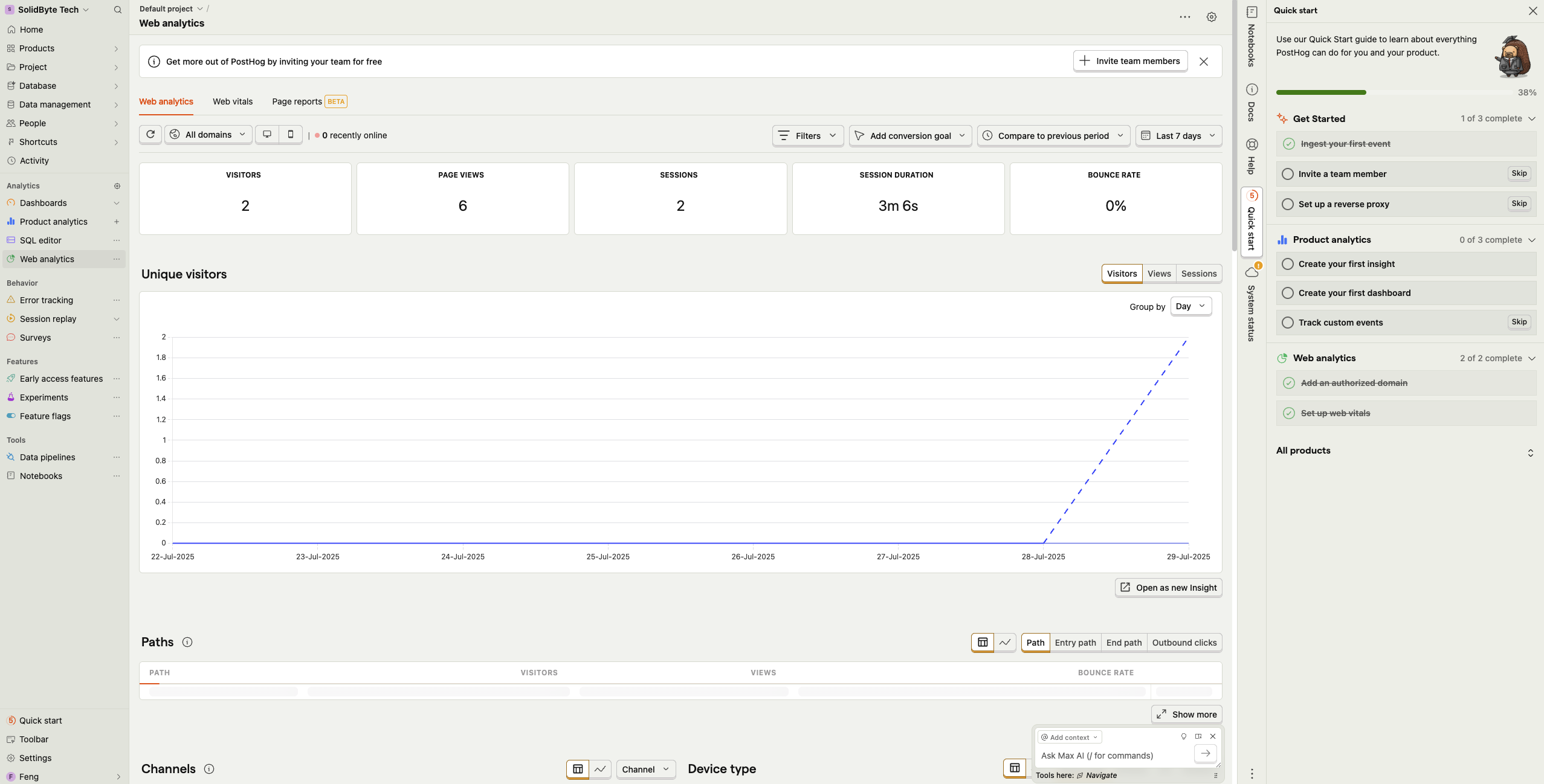Click Open as new Insight
Image resolution: width=1544 pixels, height=784 pixels.
pos(1168,587)
